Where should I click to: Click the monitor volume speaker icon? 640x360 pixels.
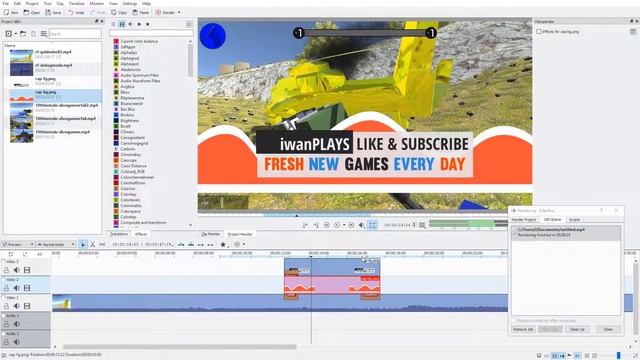point(362,225)
